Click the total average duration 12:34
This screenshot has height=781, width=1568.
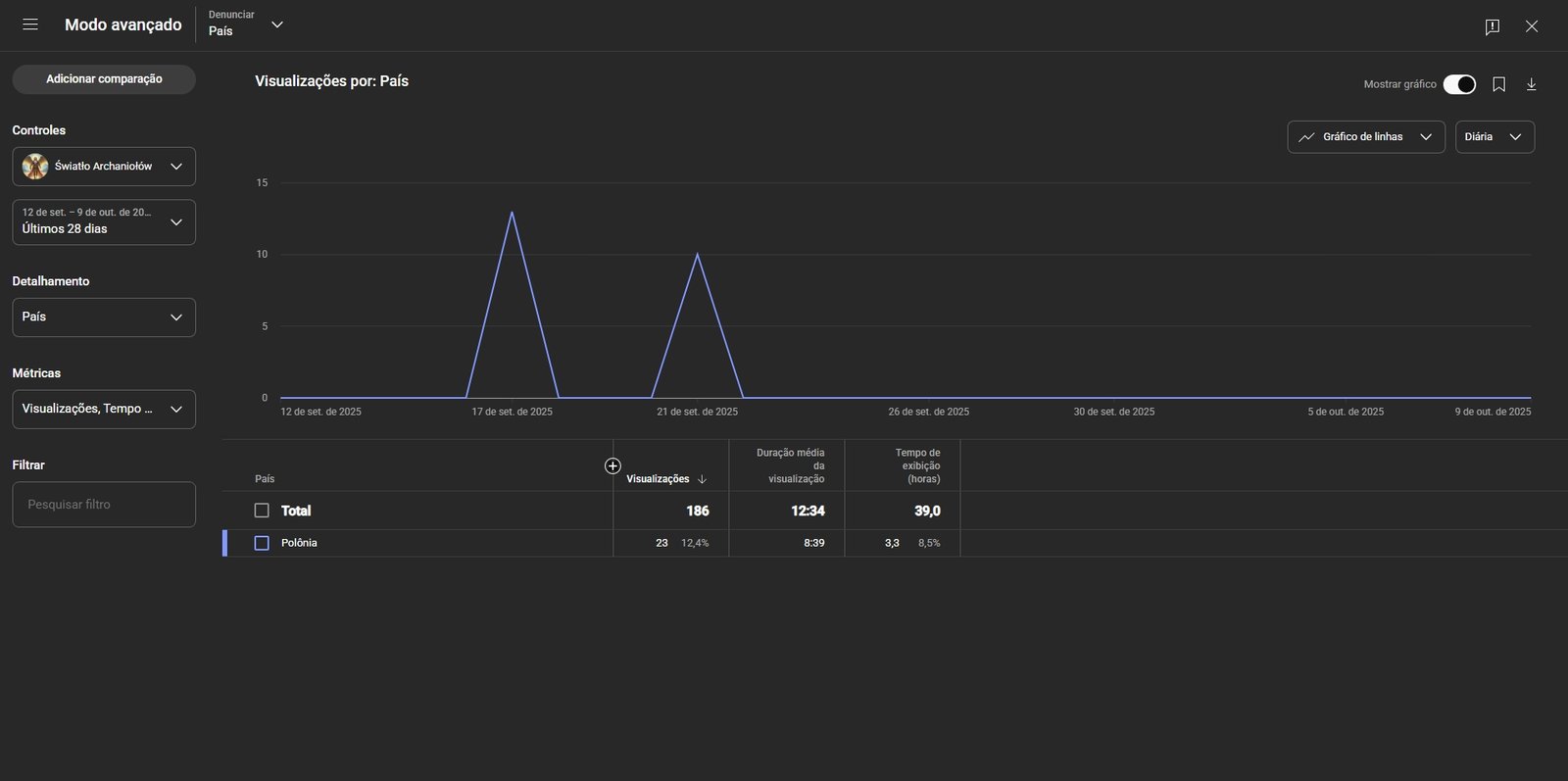[808, 511]
